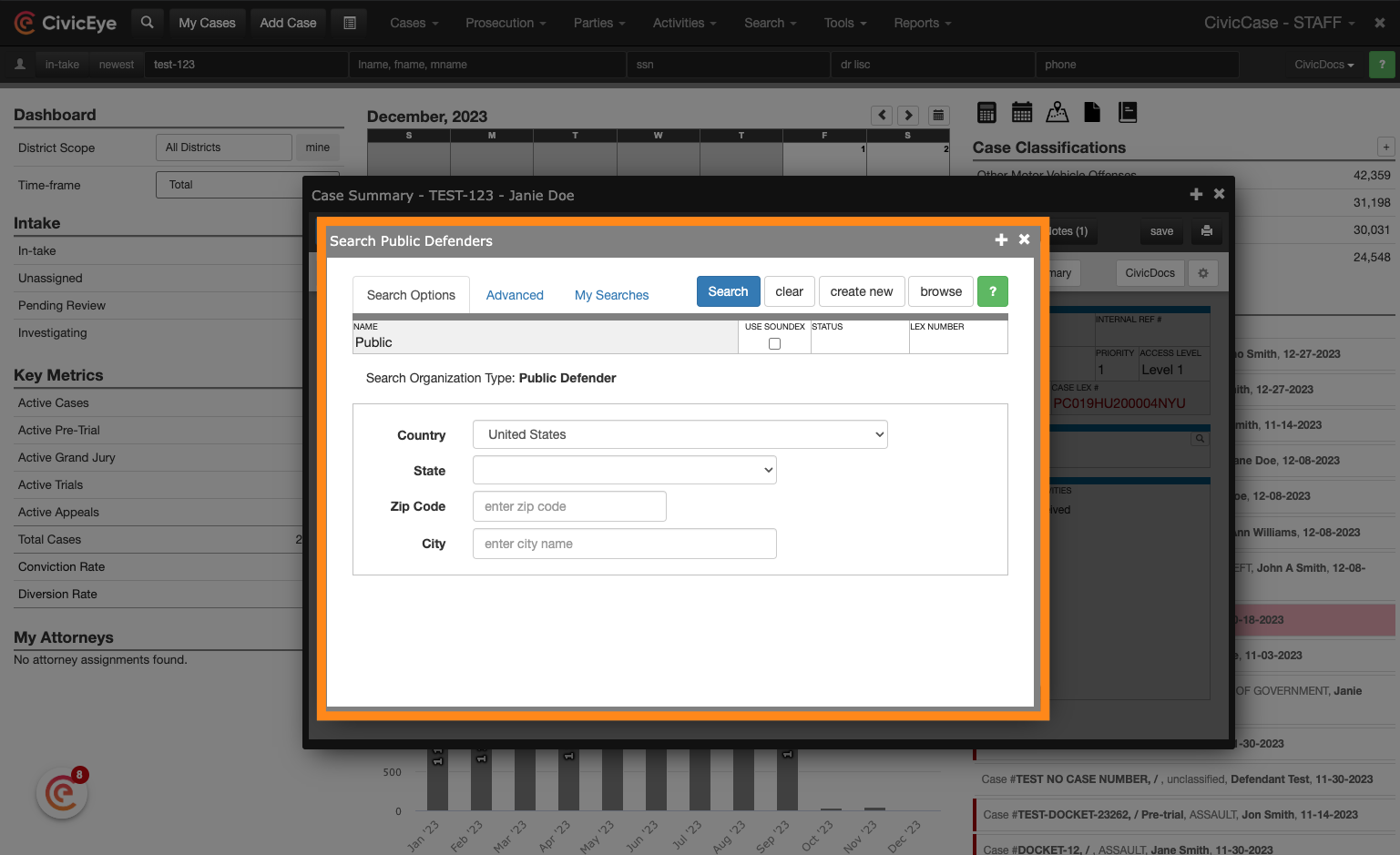This screenshot has height=855, width=1400.
Task: Click the CivicEye logo in the top bar
Action: pyautogui.click(x=65, y=23)
